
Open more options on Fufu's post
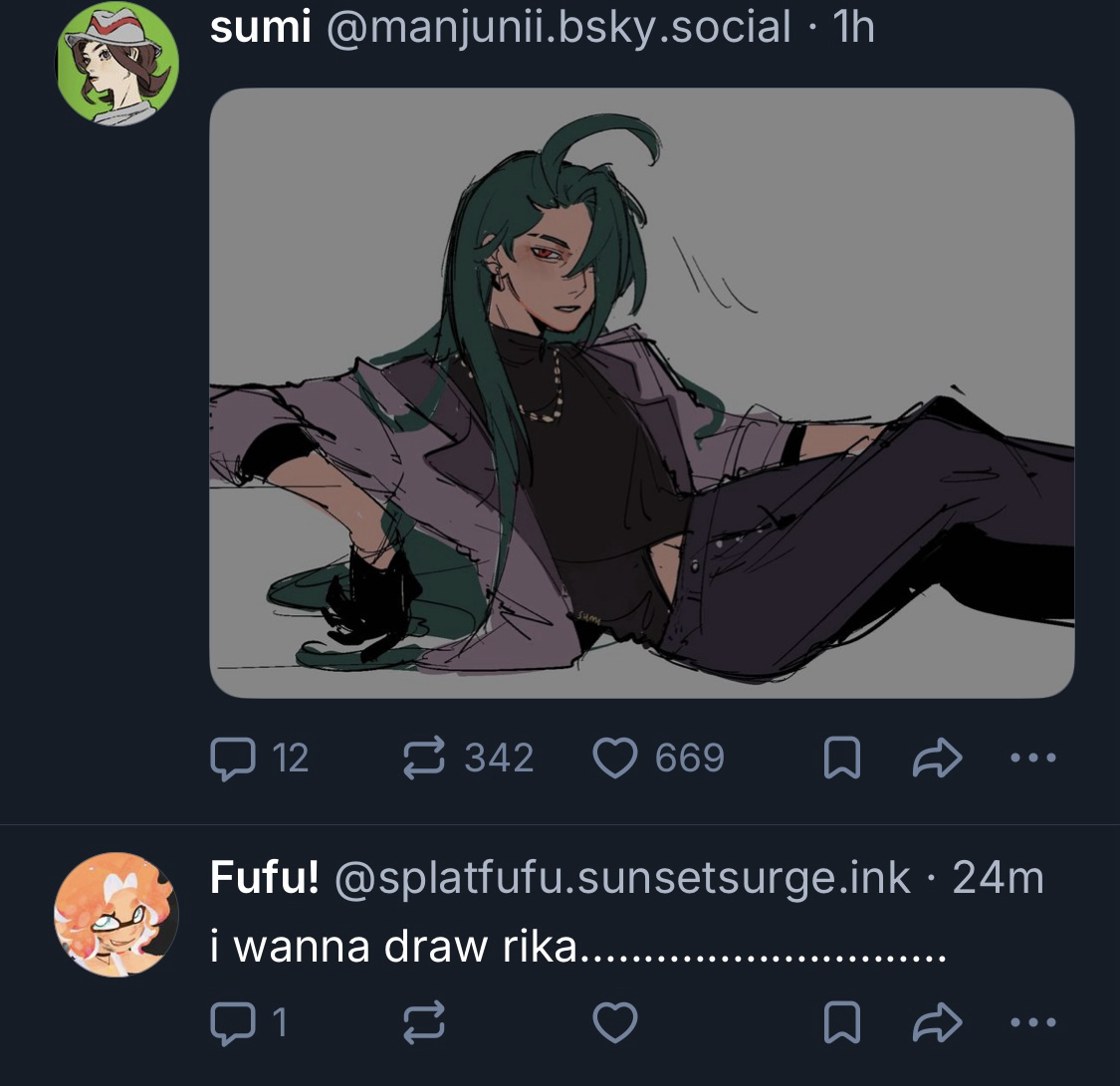click(1032, 1022)
